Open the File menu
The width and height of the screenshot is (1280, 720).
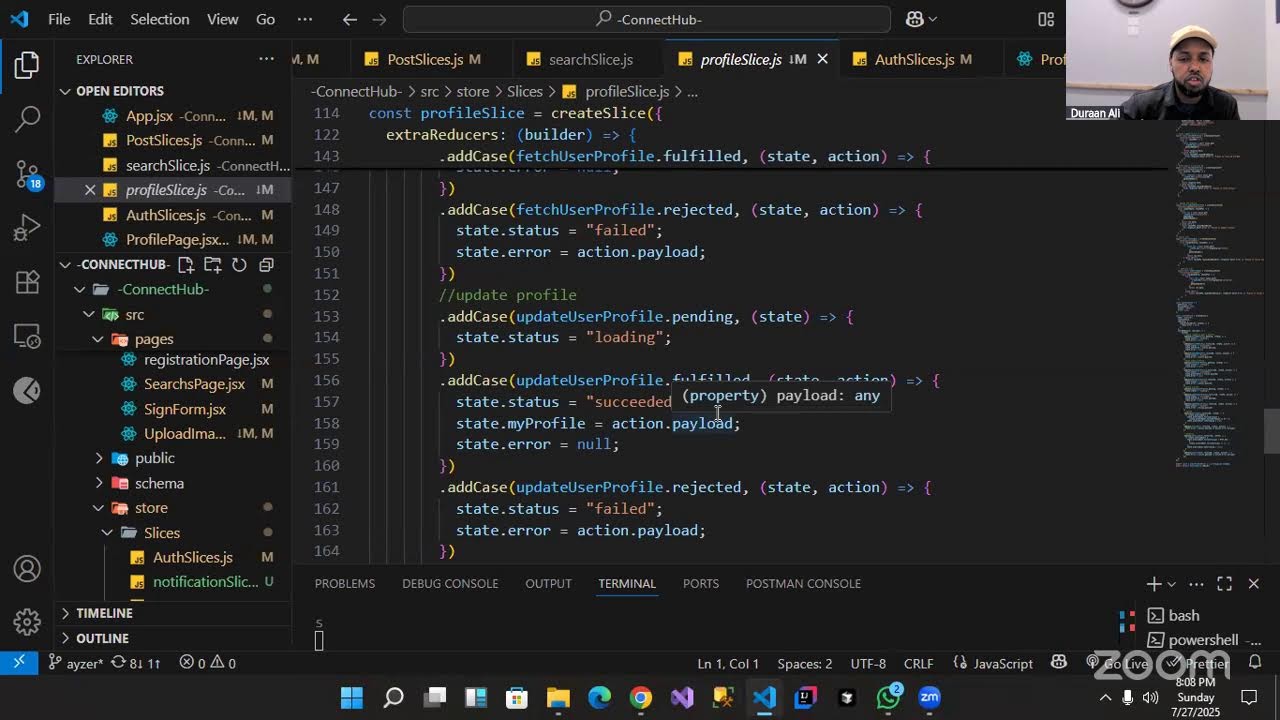point(59,19)
